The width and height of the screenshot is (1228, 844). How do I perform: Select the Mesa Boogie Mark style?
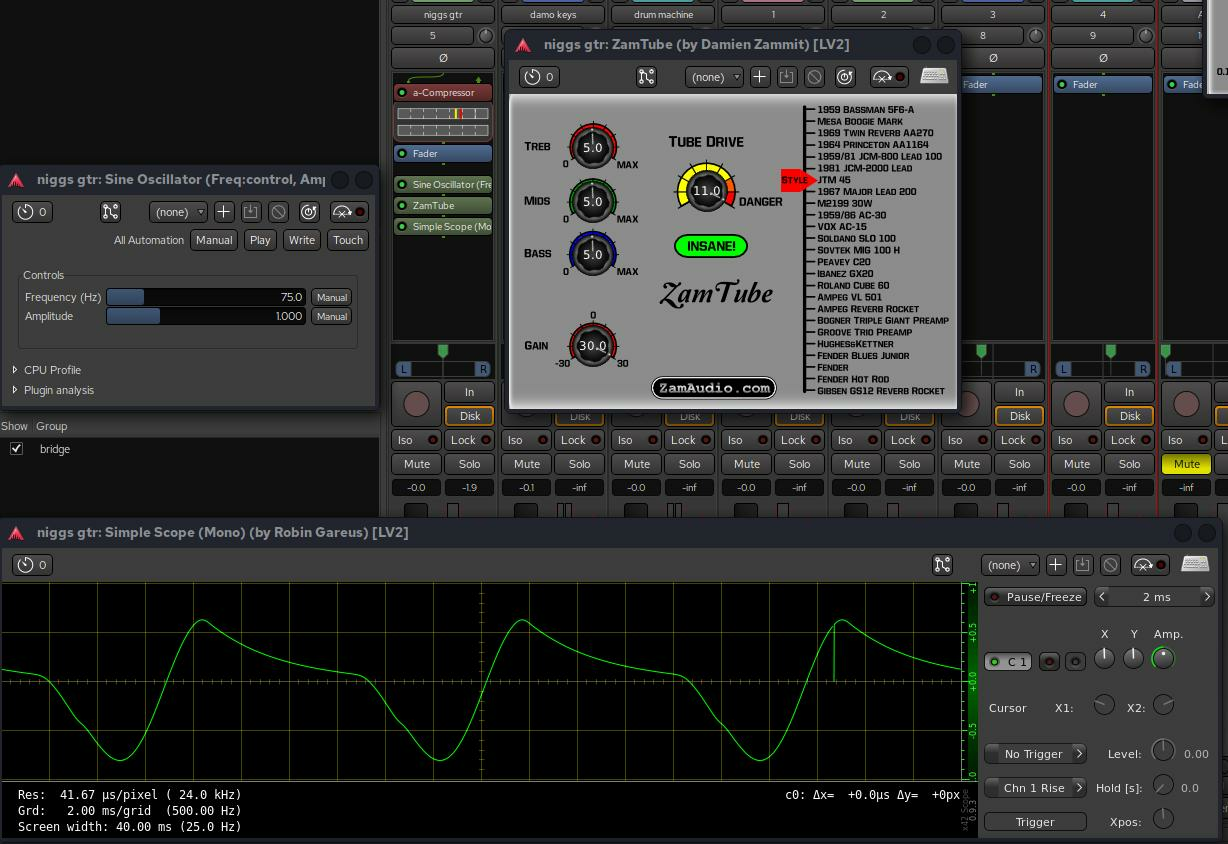coord(860,122)
